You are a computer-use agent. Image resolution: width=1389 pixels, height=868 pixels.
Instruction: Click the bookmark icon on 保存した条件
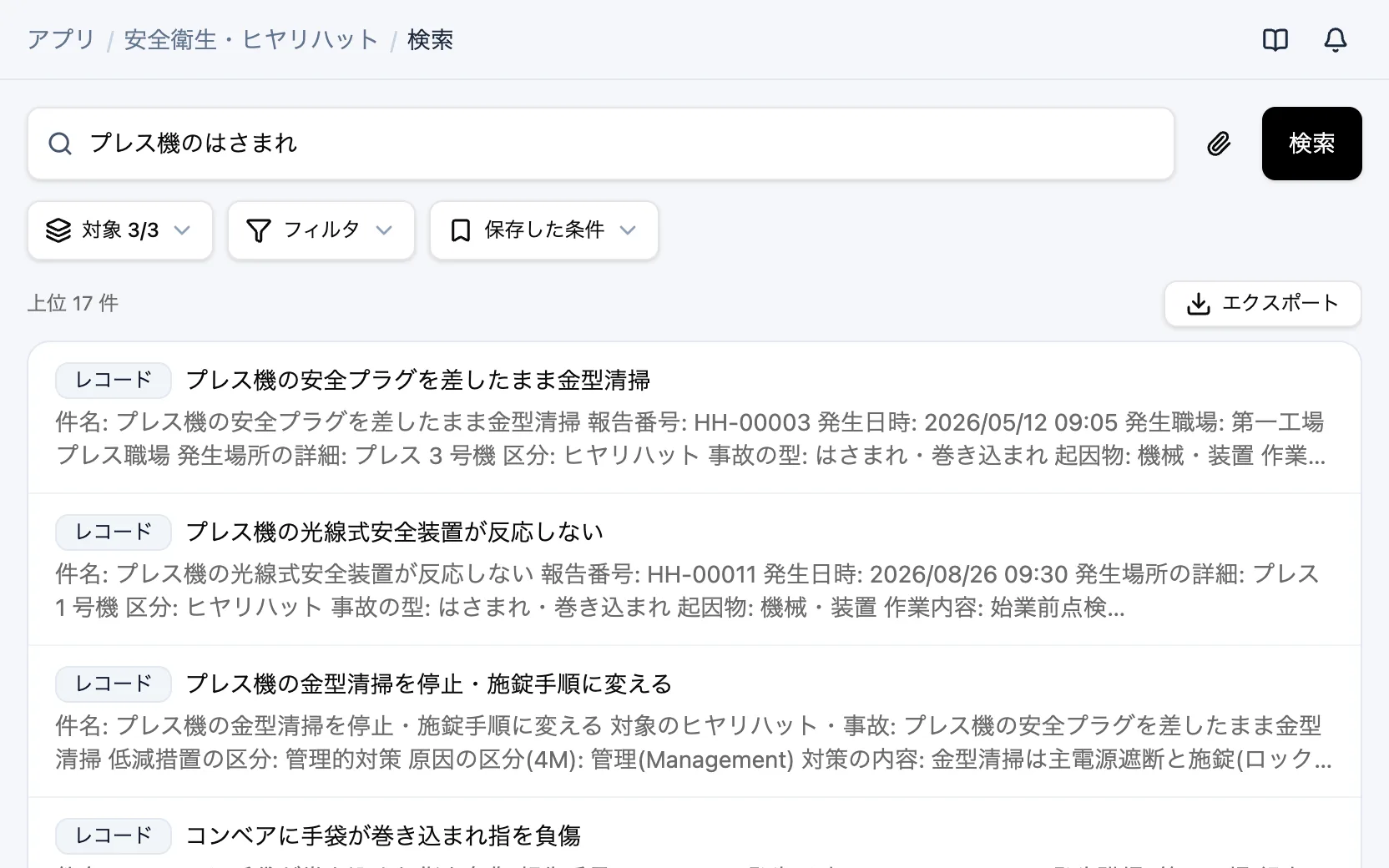coord(460,230)
